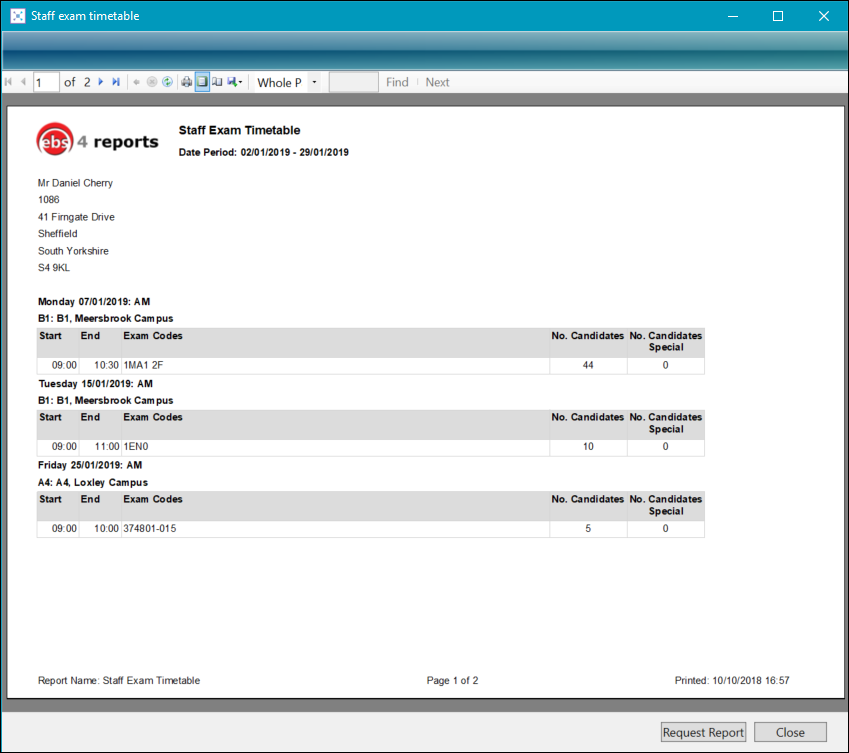Go to next report page
The width and height of the screenshot is (849, 753).
101,82
